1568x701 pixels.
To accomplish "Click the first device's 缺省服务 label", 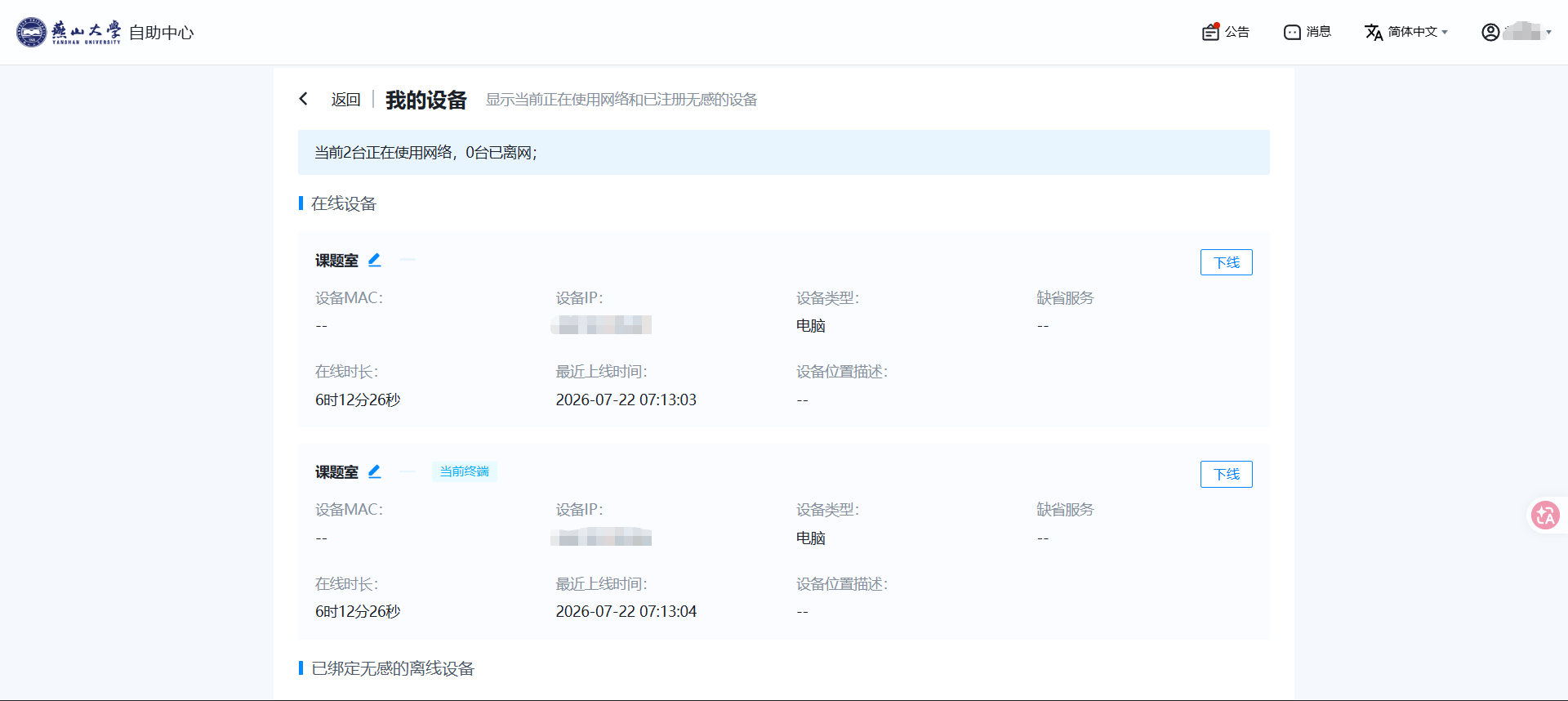I will point(1065,297).
